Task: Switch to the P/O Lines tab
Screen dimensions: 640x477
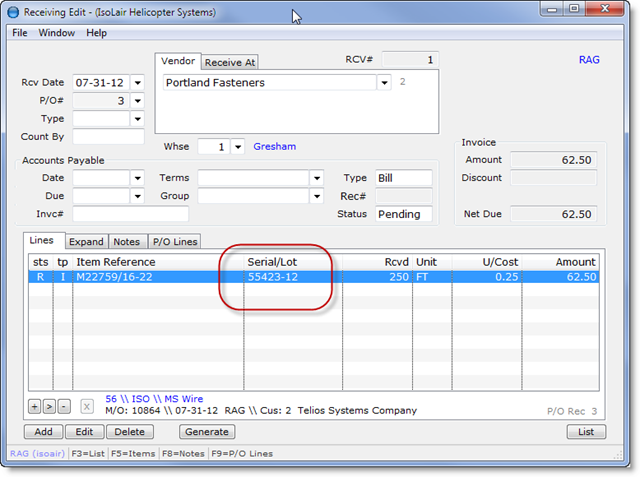Action: point(174,242)
